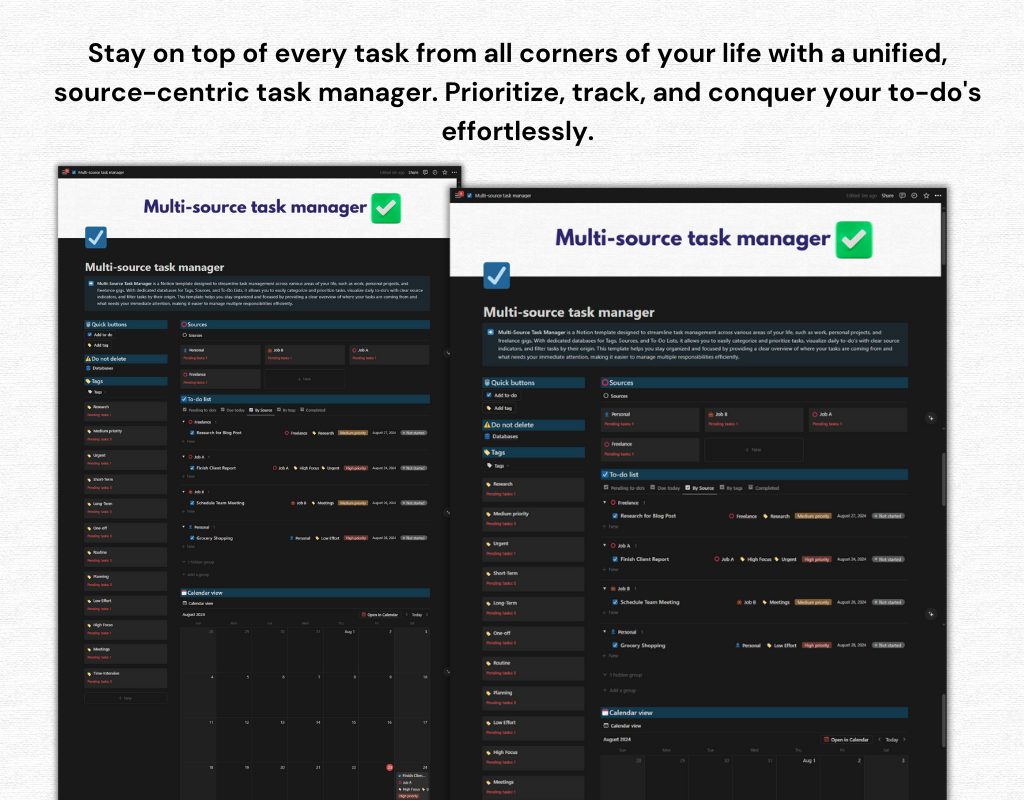Check off Research for Blog Post in right window
This screenshot has height=800, width=1024.
click(615, 516)
